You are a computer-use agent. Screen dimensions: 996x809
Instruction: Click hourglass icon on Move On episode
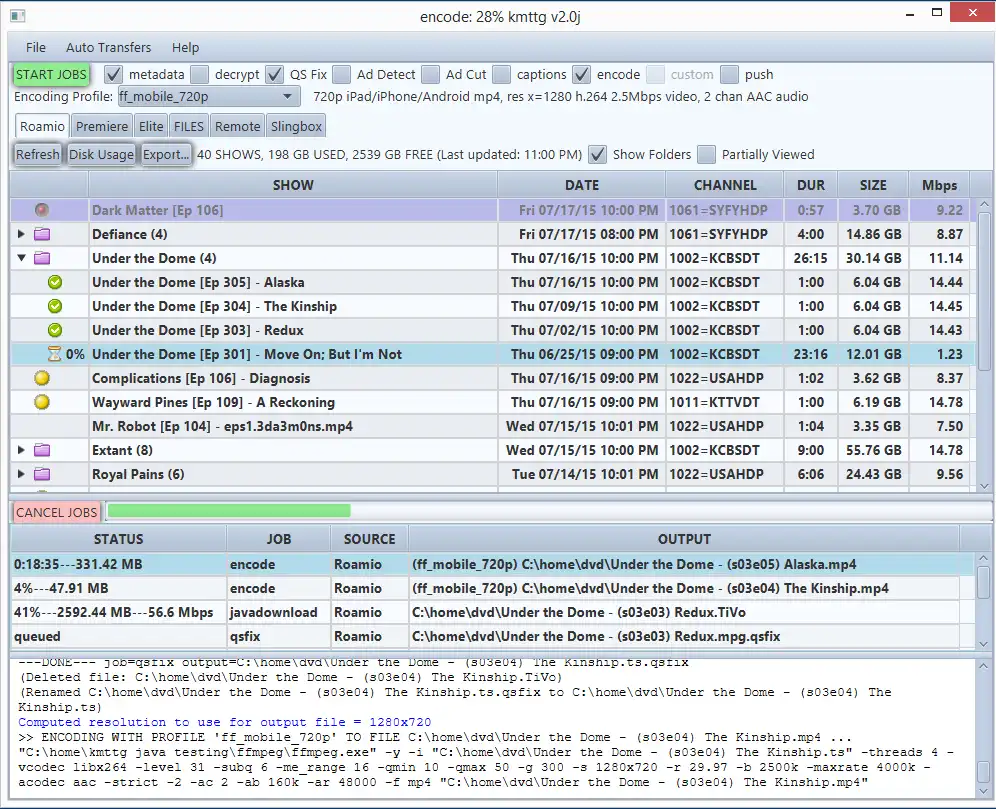click(55, 354)
